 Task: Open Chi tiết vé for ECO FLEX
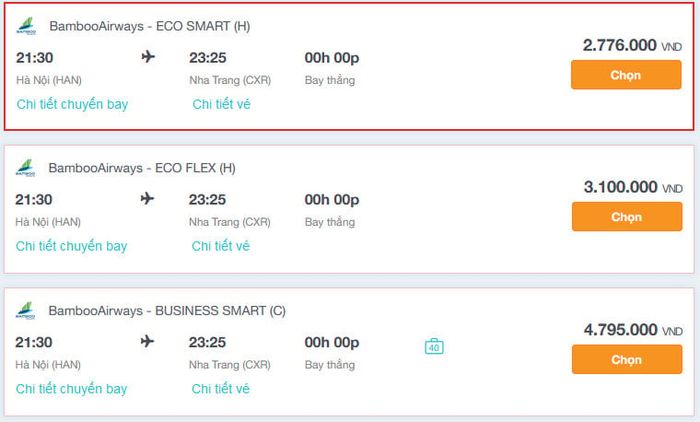221,246
